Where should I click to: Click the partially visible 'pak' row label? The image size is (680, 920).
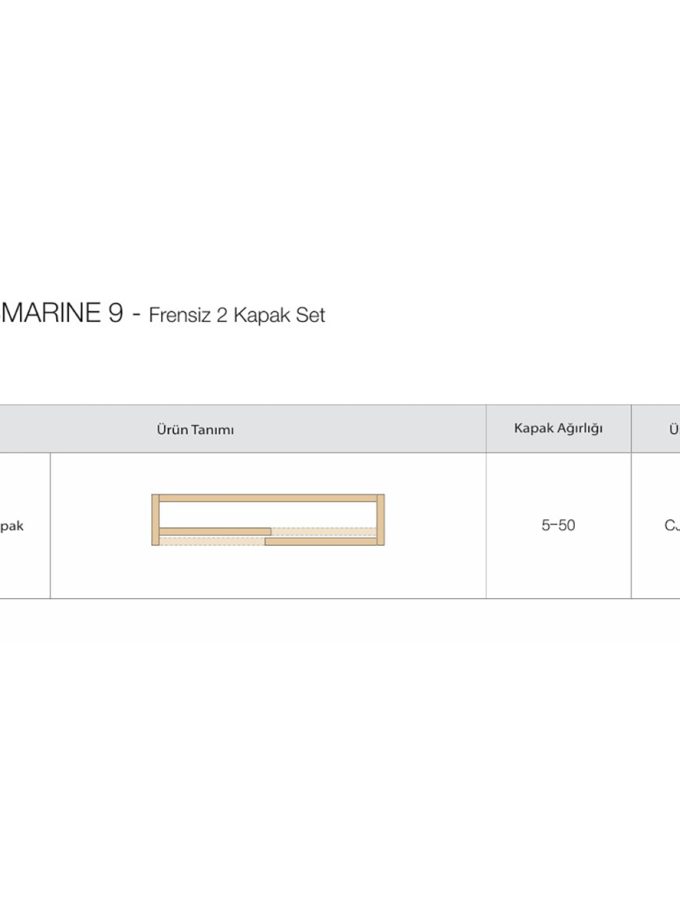click(x=11, y=525)
